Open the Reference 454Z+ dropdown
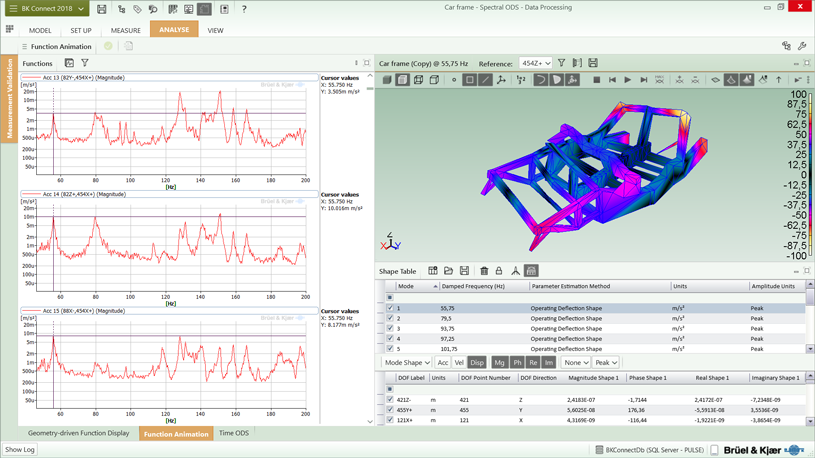Viewport: 815px width, 458px height. (x=535, y=63)
